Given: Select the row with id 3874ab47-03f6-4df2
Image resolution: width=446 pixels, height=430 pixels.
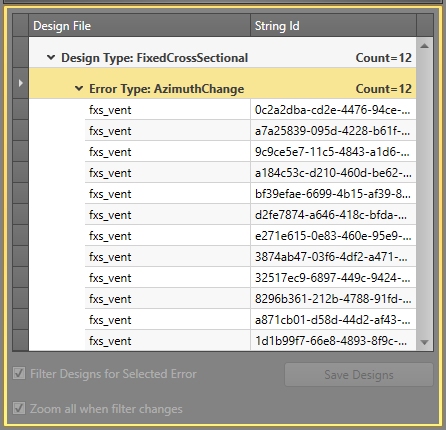Looking at the screenshot, I should [250, 257].
